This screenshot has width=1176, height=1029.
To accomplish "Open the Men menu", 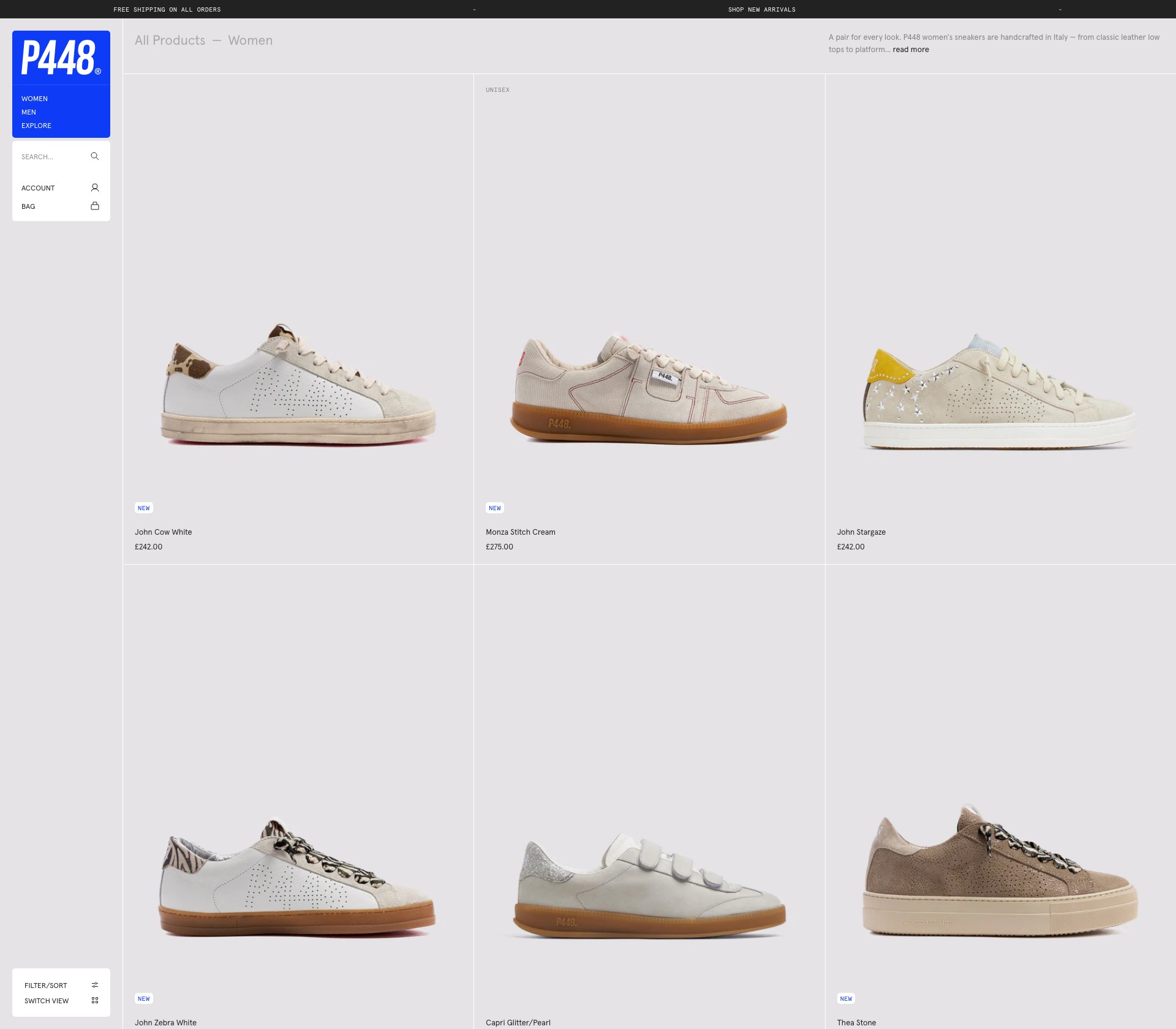I will tap(29, 112).
